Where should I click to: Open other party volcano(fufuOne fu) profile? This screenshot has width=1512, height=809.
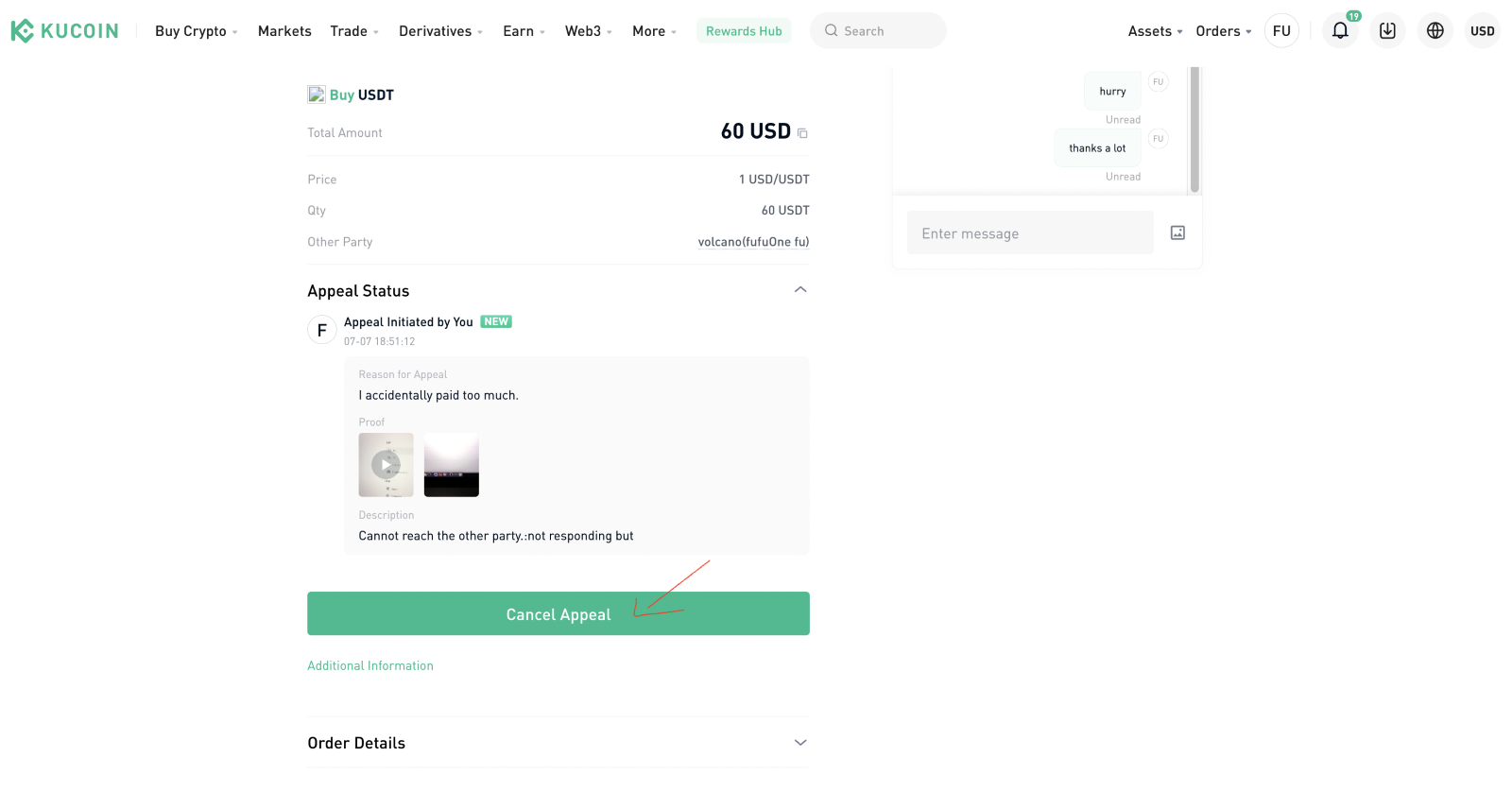tap(753, 242)
